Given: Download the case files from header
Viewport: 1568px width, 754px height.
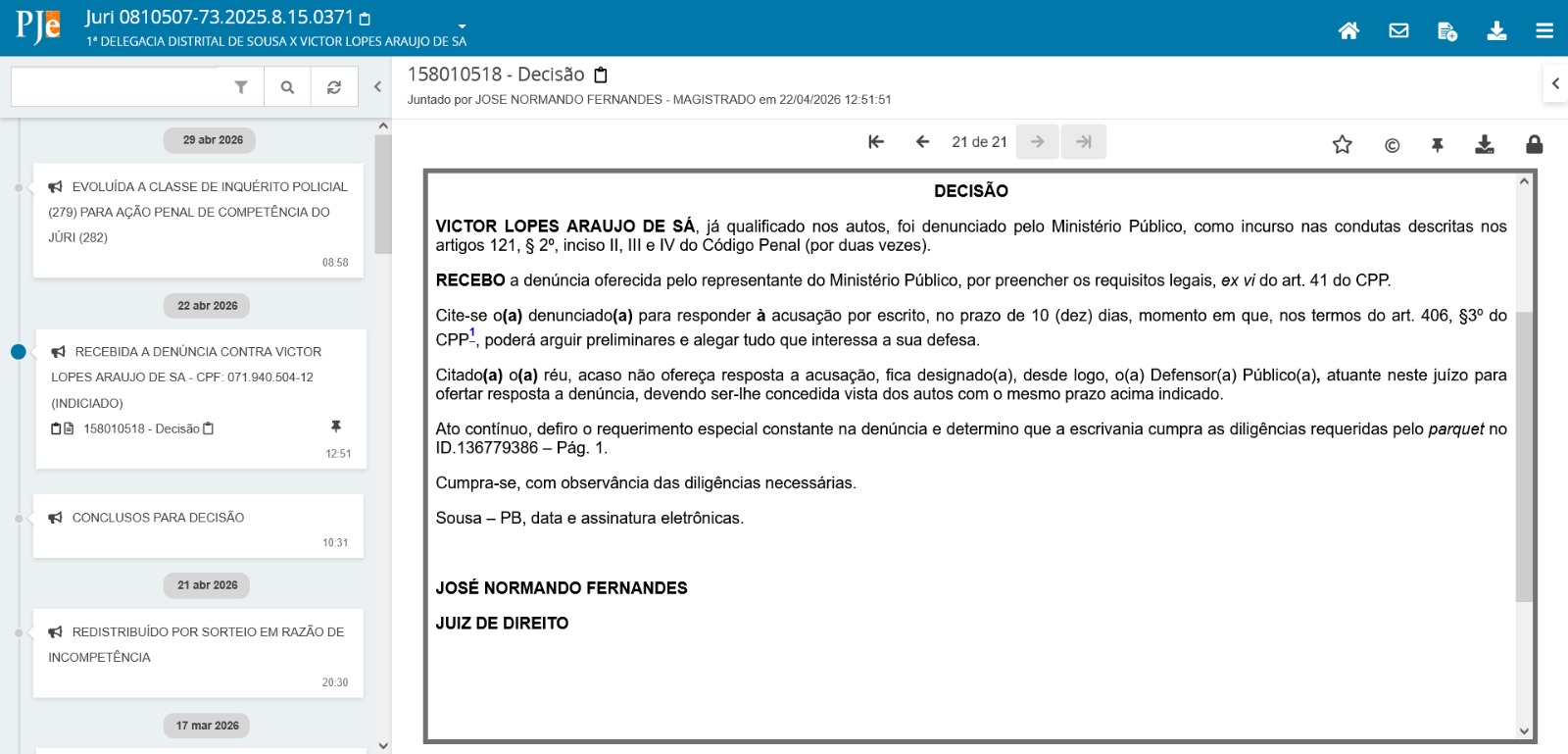Looking at the screenshot, I should click(1496, 30).
